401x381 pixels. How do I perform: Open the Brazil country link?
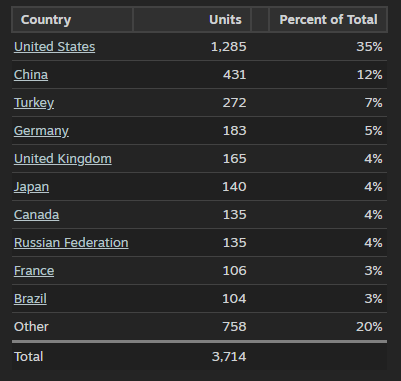[30, 299]
